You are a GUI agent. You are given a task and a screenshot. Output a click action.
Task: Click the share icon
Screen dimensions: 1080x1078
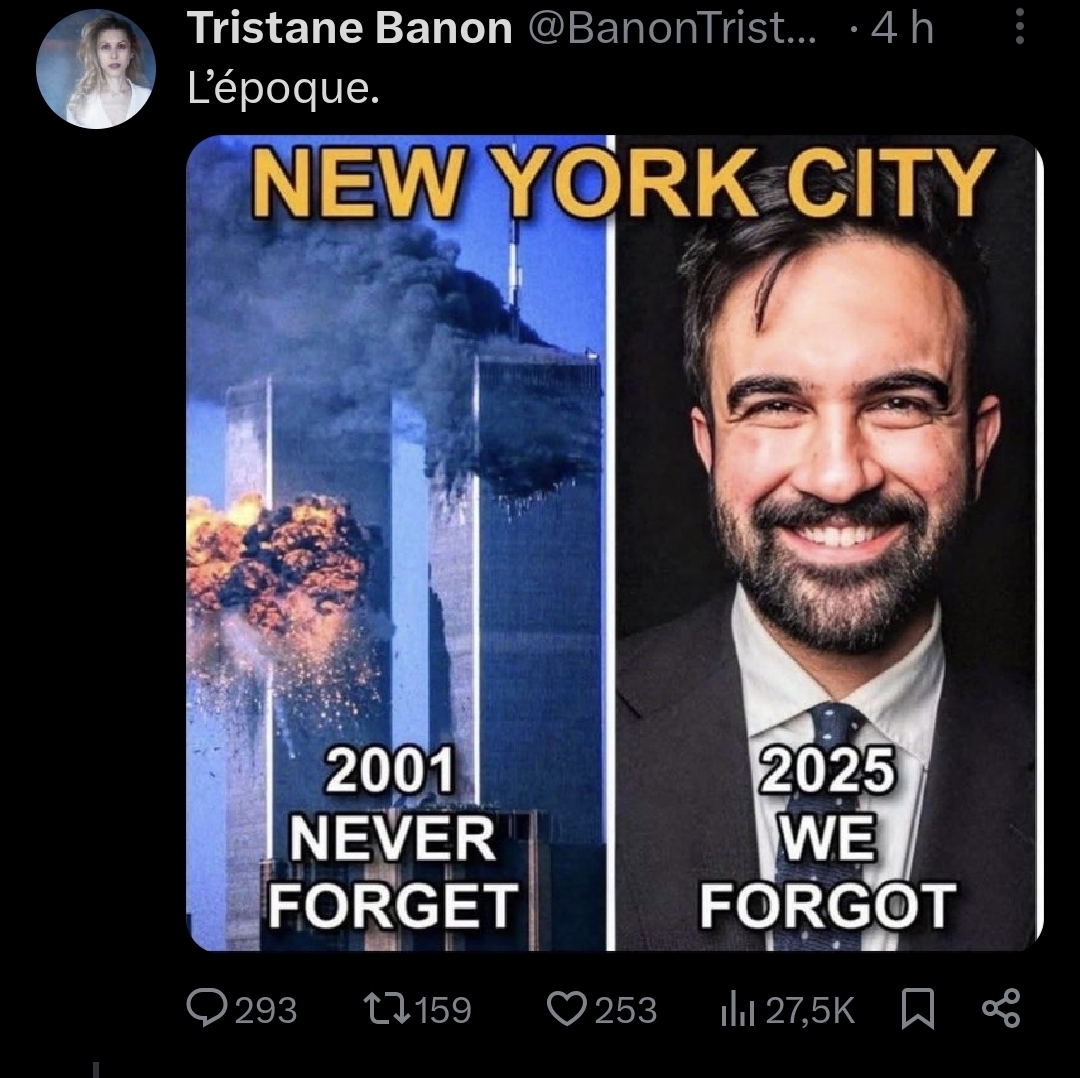(1000, 1008)
